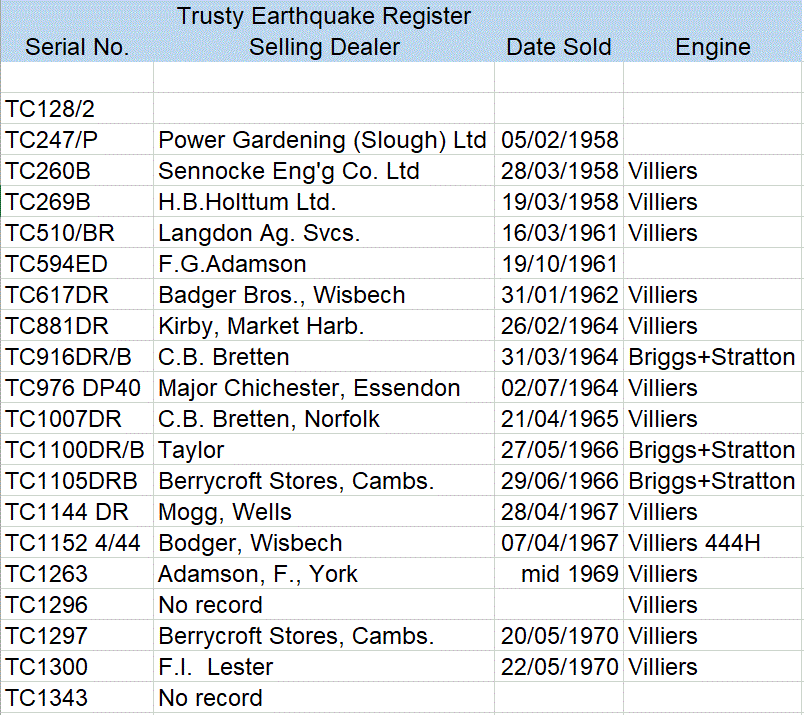804x715 pixels.
Task: Click the date cell 26/02/1964
Action: (559, 326)
